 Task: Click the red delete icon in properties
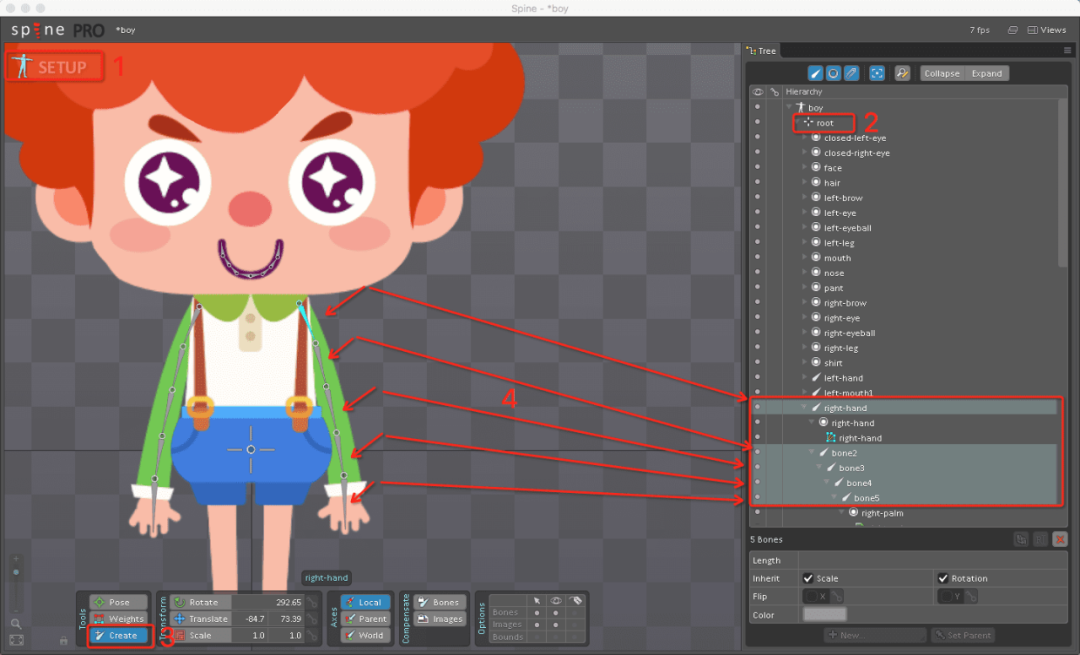coord(1060,539)
